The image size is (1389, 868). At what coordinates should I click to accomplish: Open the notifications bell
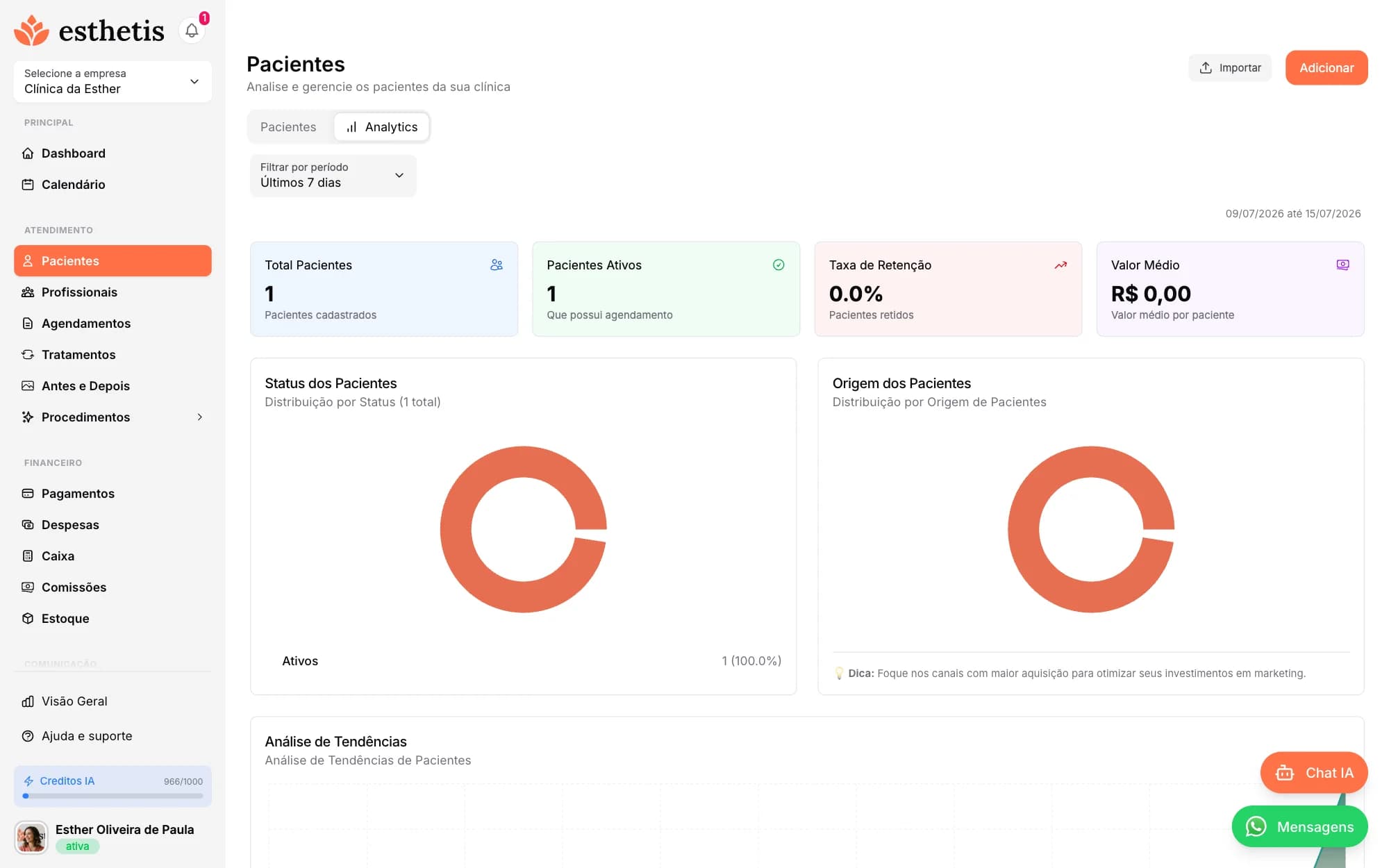click(x=192, y=31)
